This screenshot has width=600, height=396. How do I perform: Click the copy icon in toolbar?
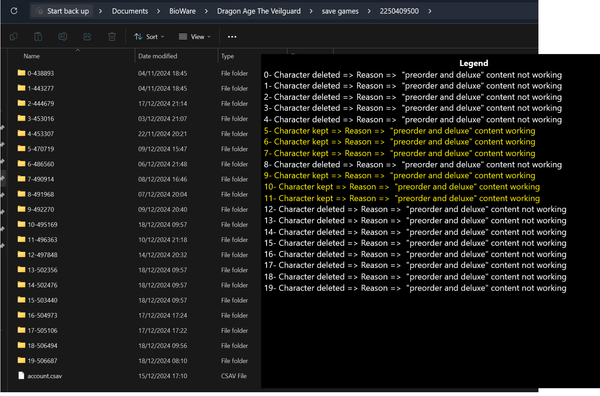click(x=14, y=37)
